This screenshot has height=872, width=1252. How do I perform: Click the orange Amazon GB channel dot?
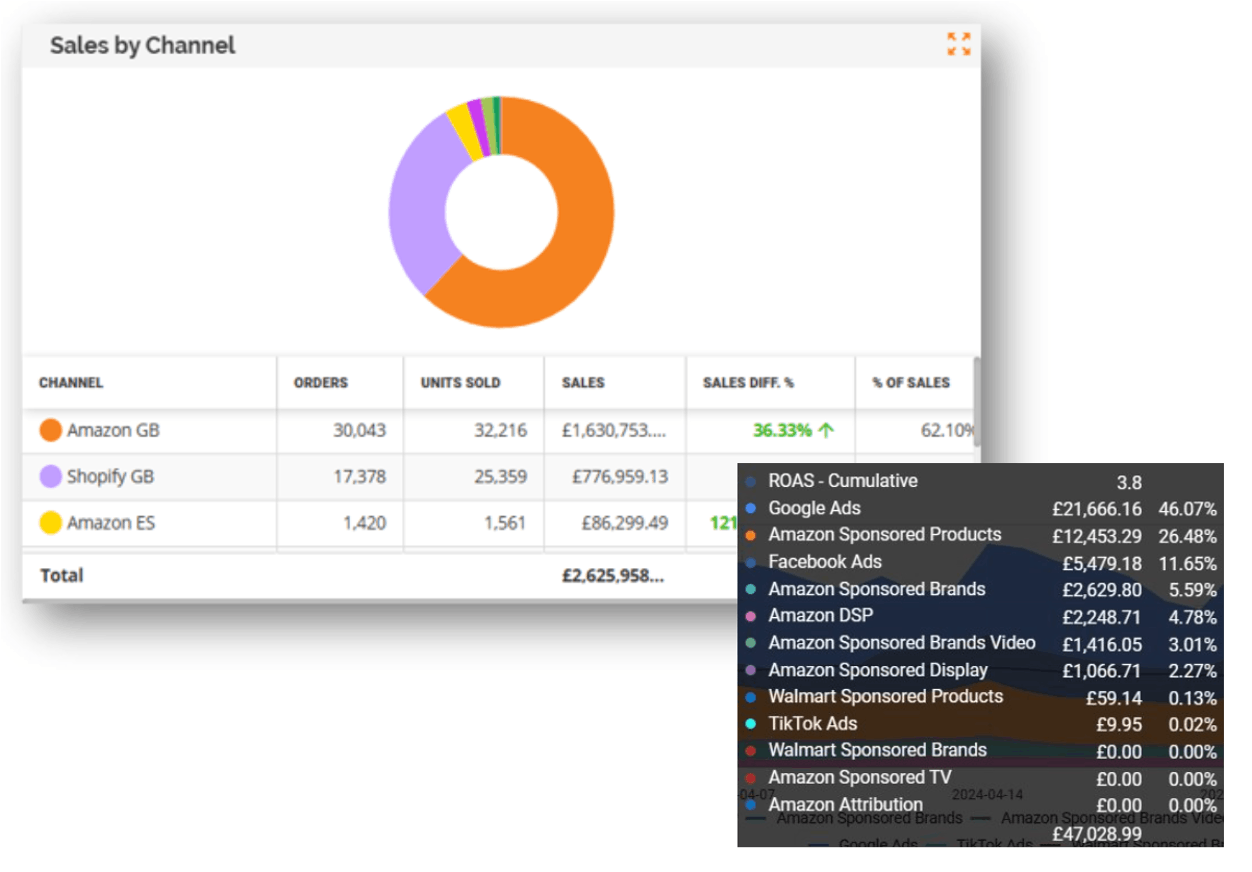pyautogui.click(x=50, y=431)
